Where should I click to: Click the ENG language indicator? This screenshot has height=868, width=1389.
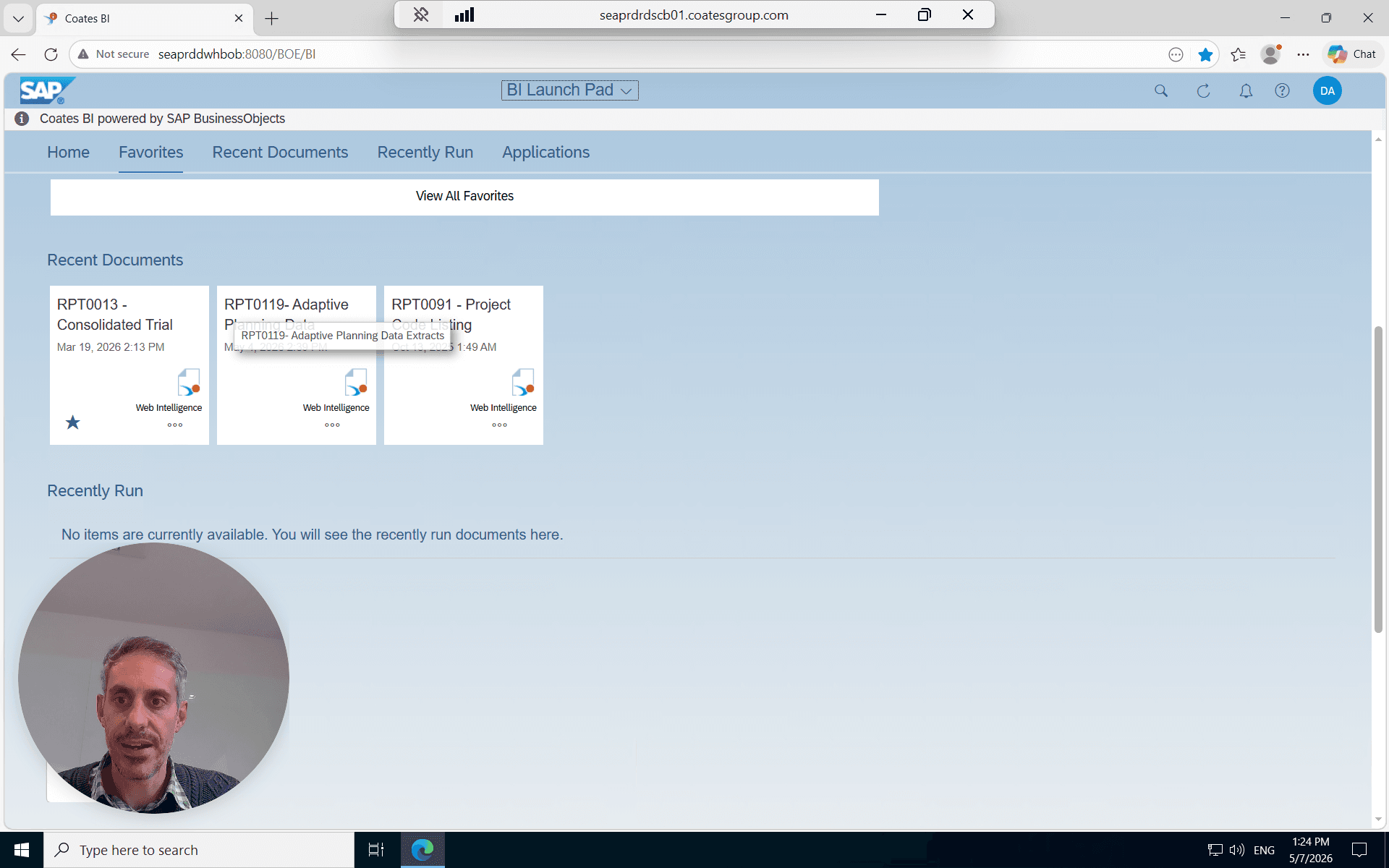1264,851
